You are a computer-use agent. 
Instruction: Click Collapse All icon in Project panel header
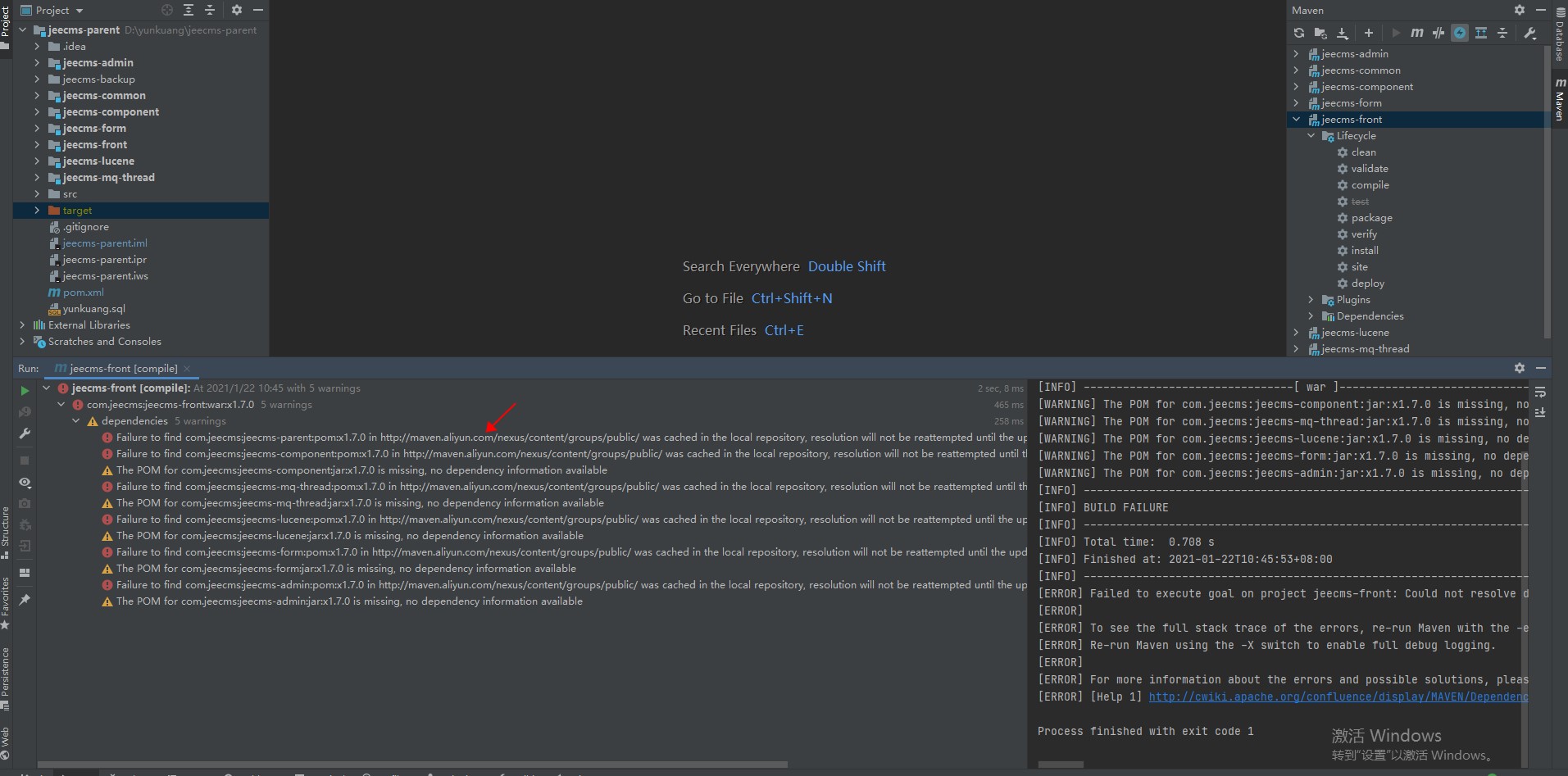(210, 10)
